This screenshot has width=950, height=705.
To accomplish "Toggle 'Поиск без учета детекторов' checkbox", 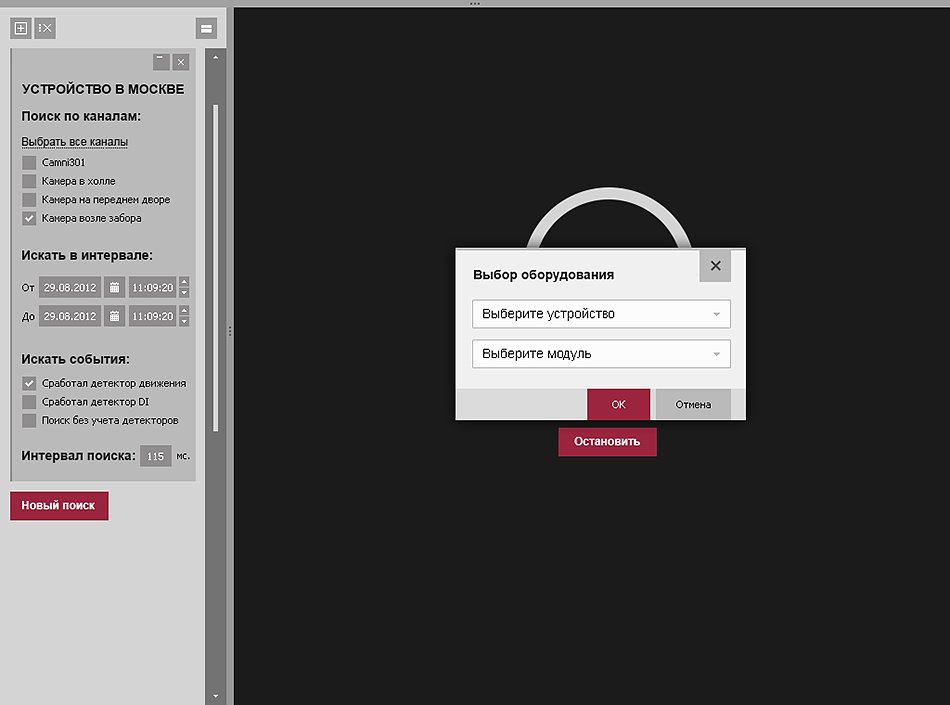I will click(x=29, y=420).
